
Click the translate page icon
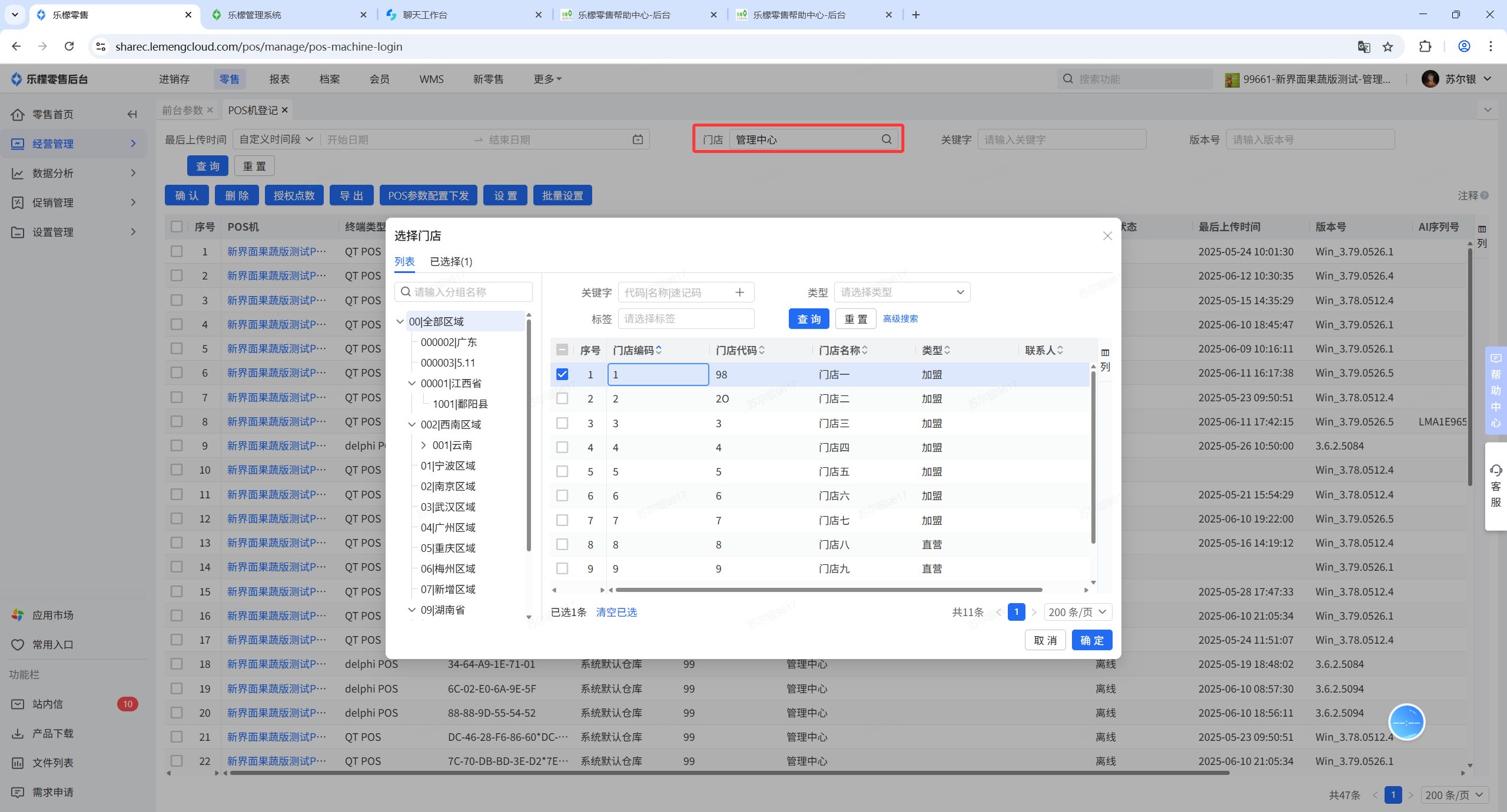[1363, 46]
